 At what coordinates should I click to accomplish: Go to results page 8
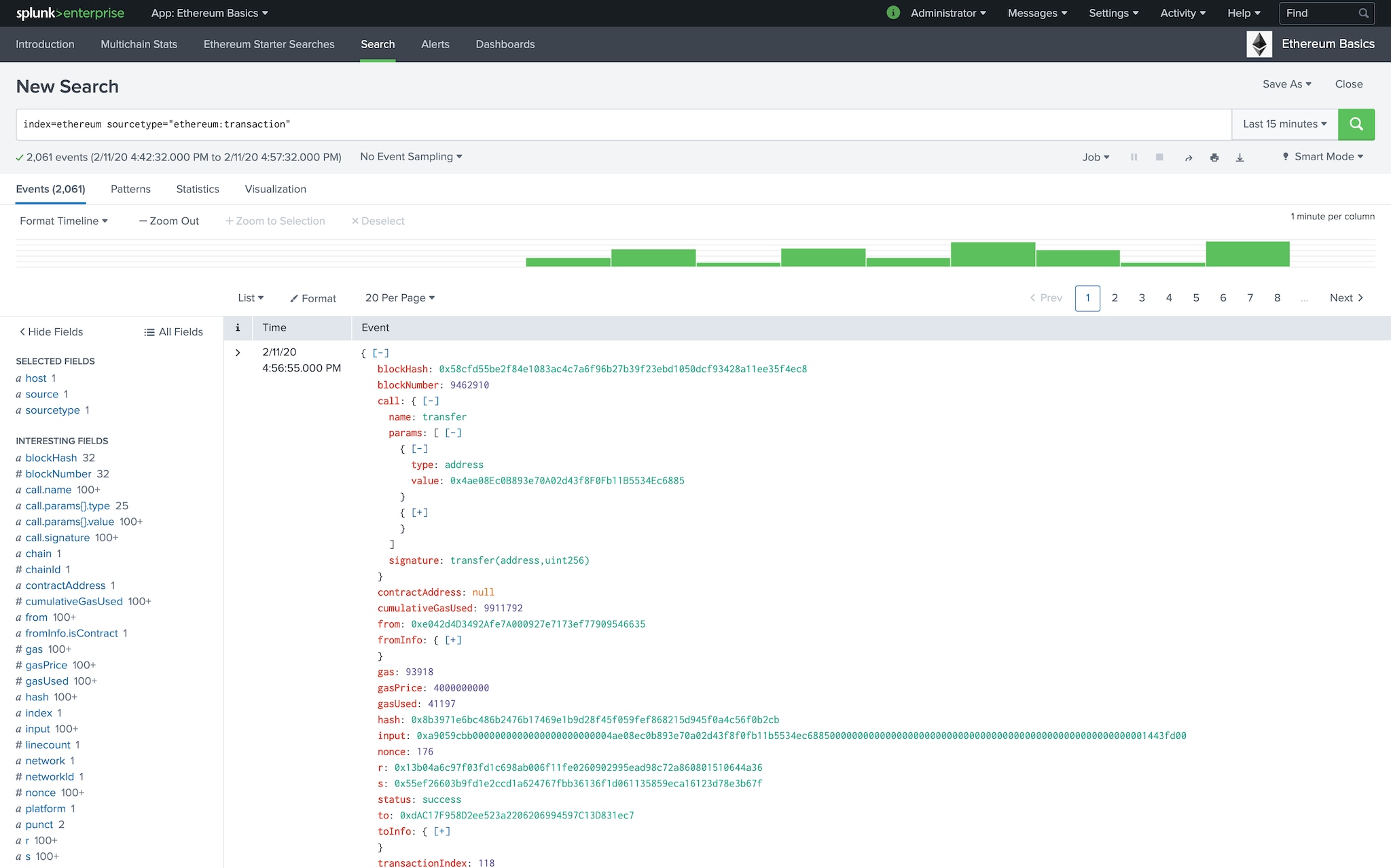[1277, 298]
